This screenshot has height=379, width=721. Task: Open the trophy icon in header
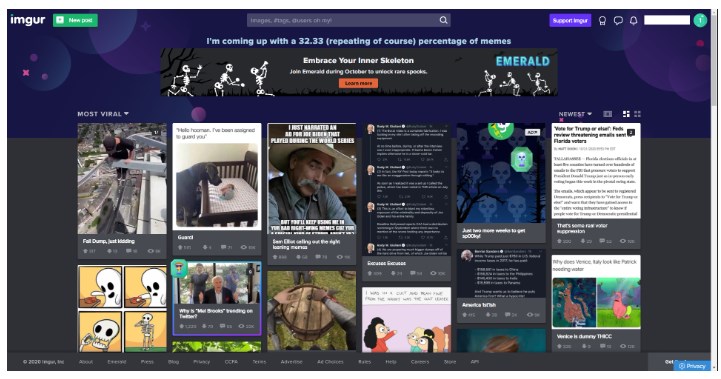tap(602, 21)
